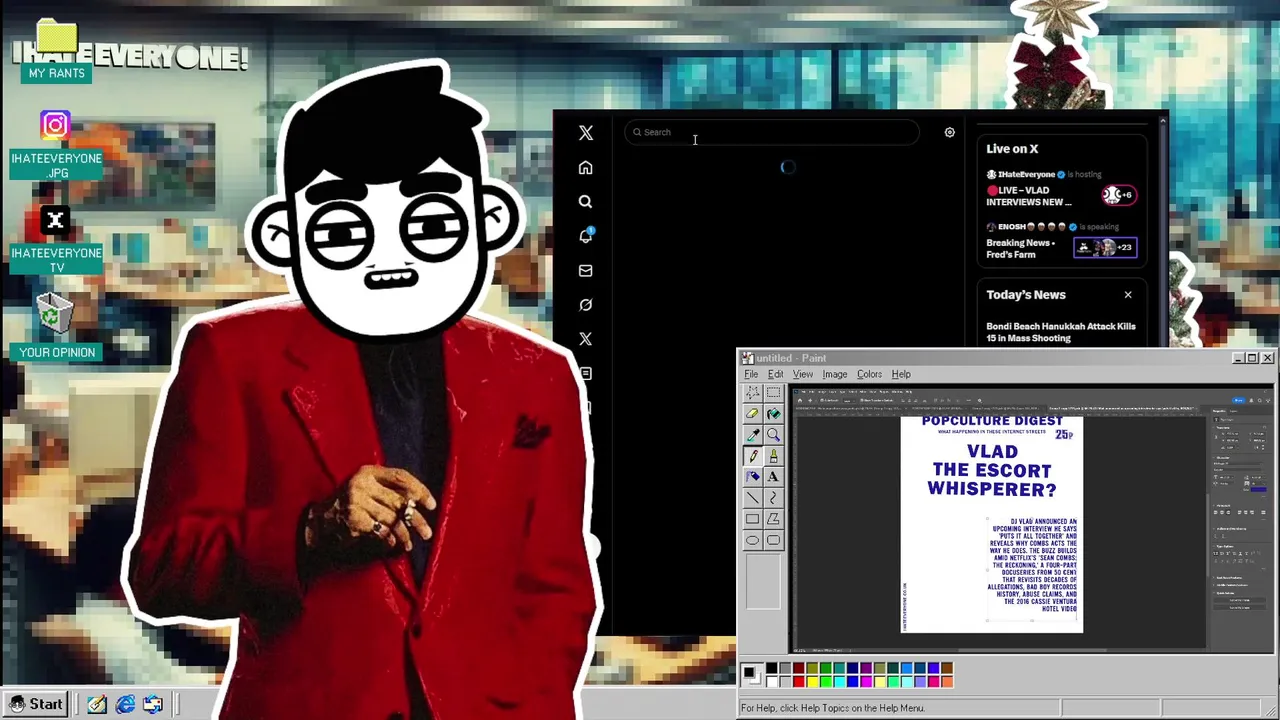Select the Magnifier tool in Paint

773,435
